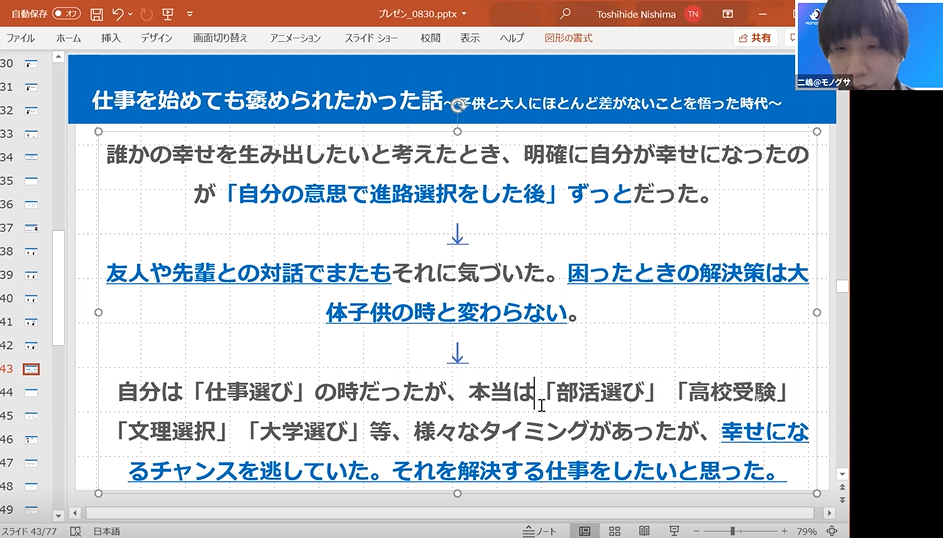943x538 pixels.
Task: Click the slide pane vertical scrollbar thumb
Action: [842, 286]
